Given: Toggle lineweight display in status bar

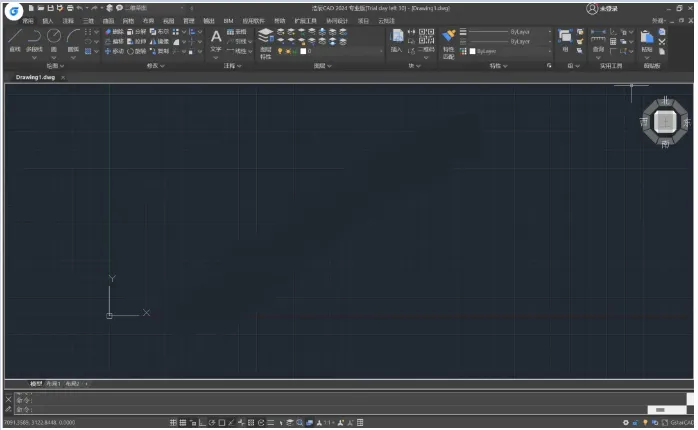Looking at the screenshot, I should [270, 422].
